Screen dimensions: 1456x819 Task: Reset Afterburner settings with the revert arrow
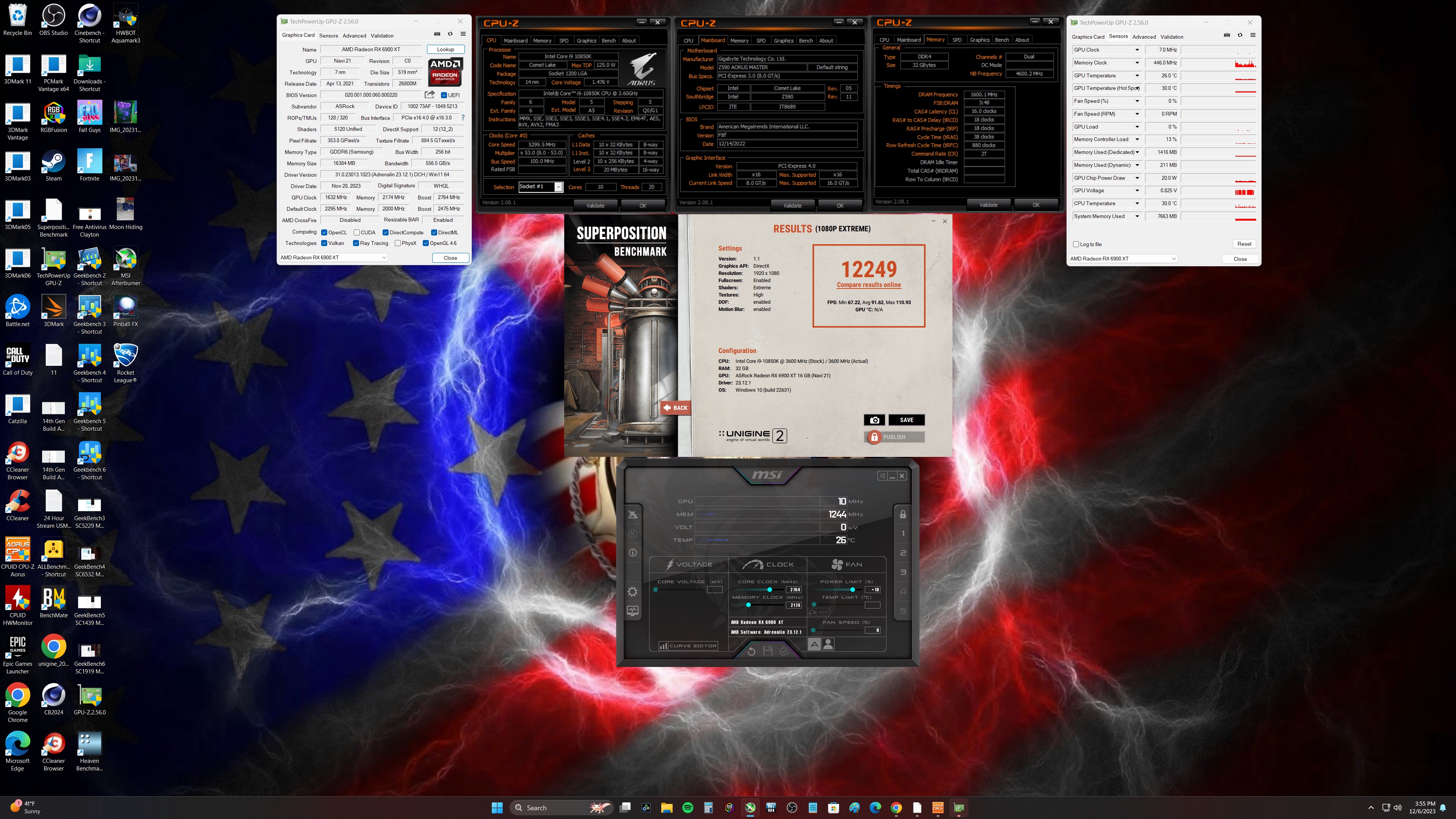click(x=751, y=651)
